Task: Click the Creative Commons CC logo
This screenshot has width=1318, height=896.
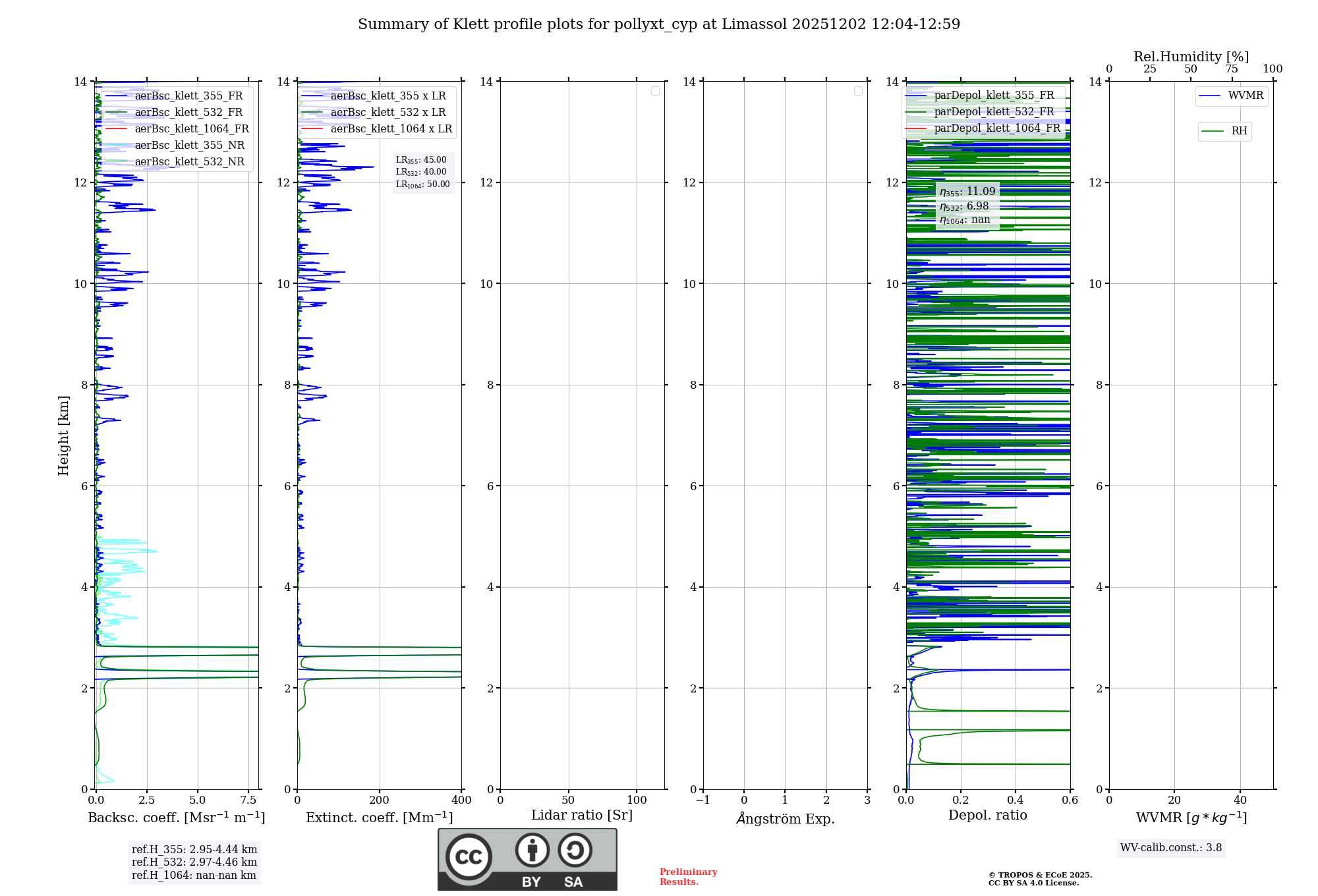Action: point(469,856)
